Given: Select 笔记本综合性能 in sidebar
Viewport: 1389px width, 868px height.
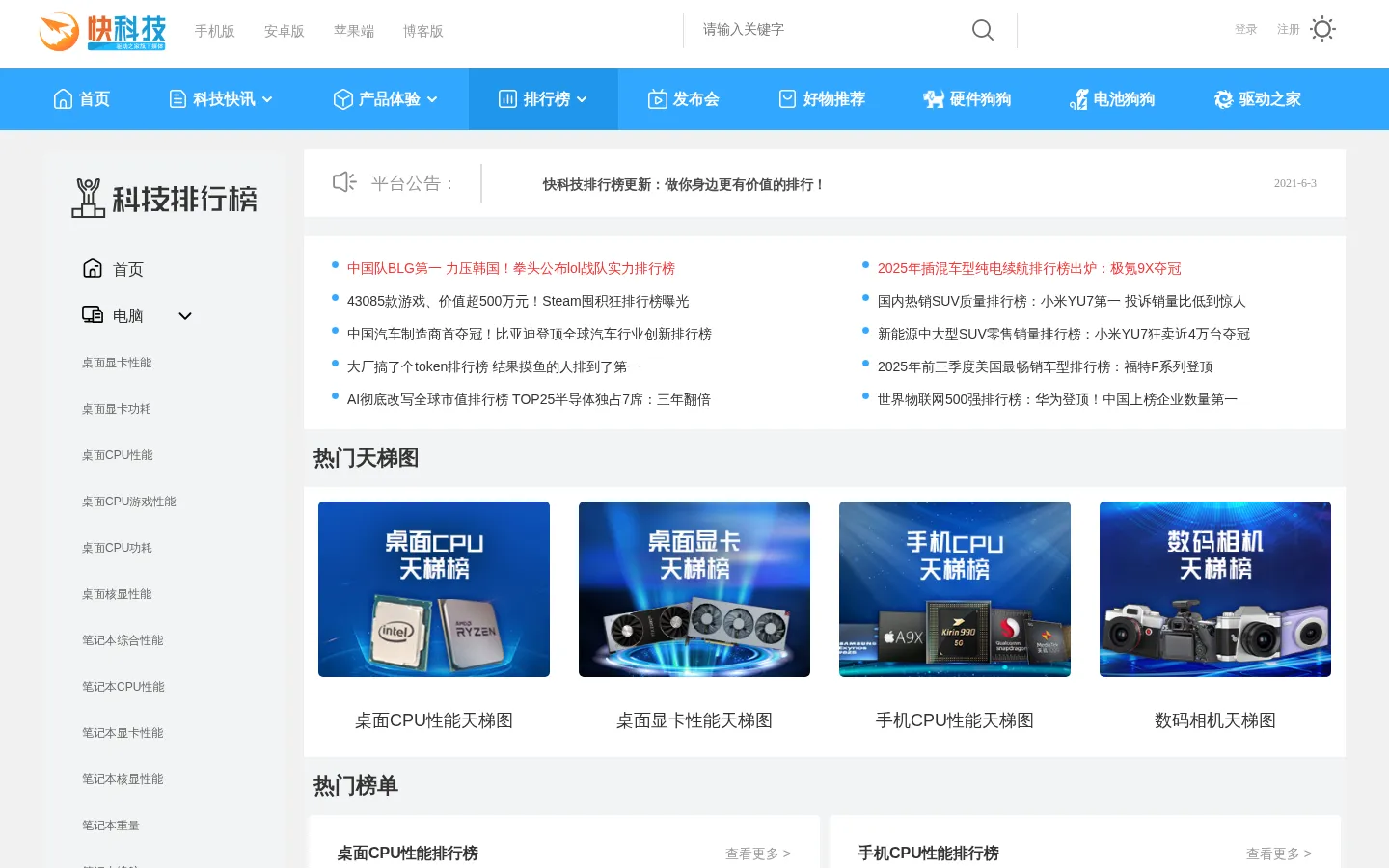Looking at the screenshot, I should pyautogui.click(x=123, y=640).
